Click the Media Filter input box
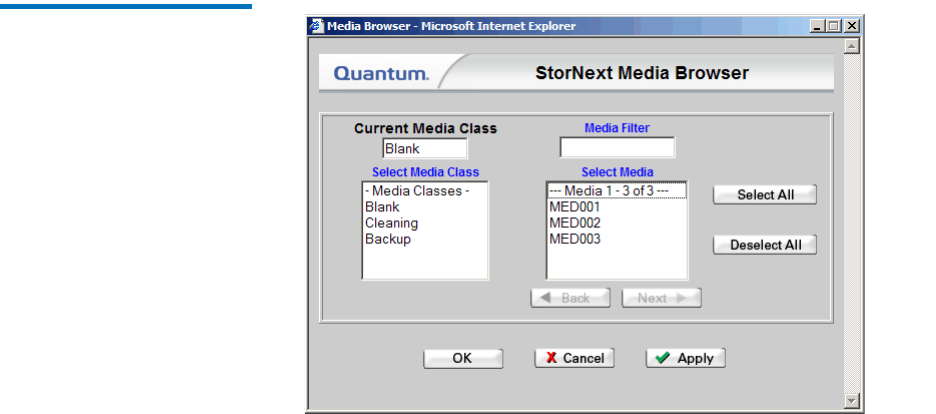Image resolution: width=936 pixels, height=414 pixels. coord(617,147)
